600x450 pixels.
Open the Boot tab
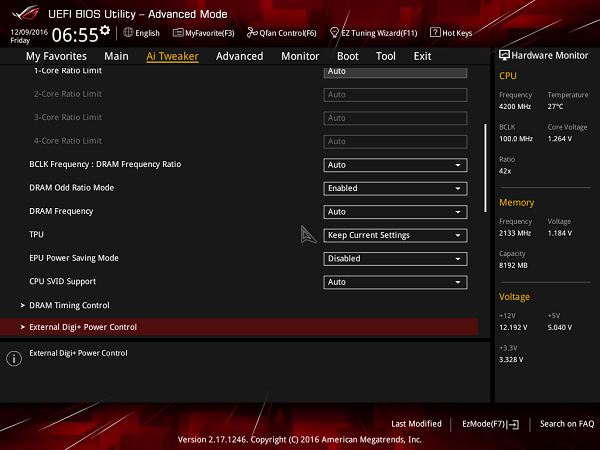(x=347, y=56)
